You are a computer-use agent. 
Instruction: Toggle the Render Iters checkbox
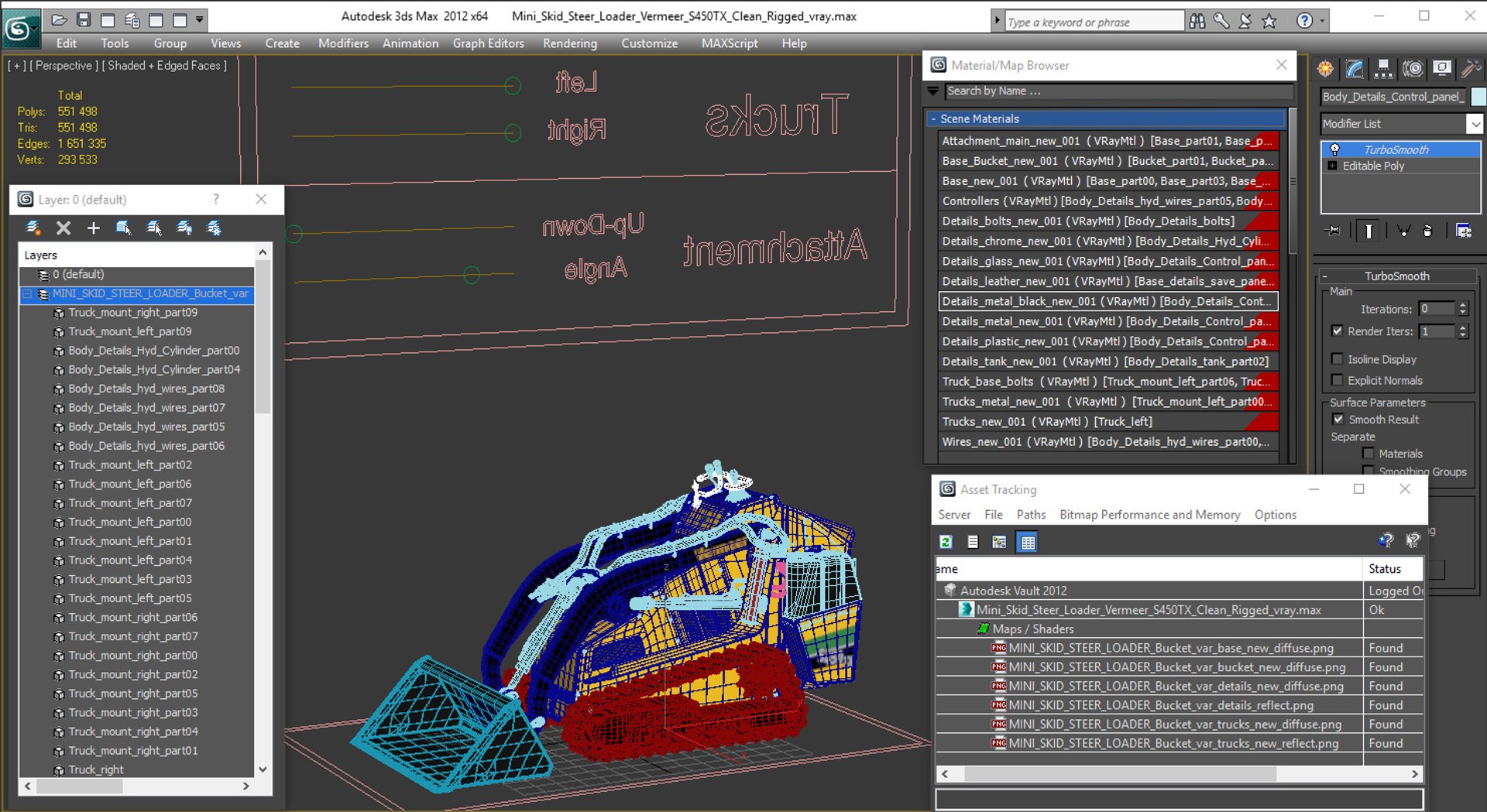1337,331
